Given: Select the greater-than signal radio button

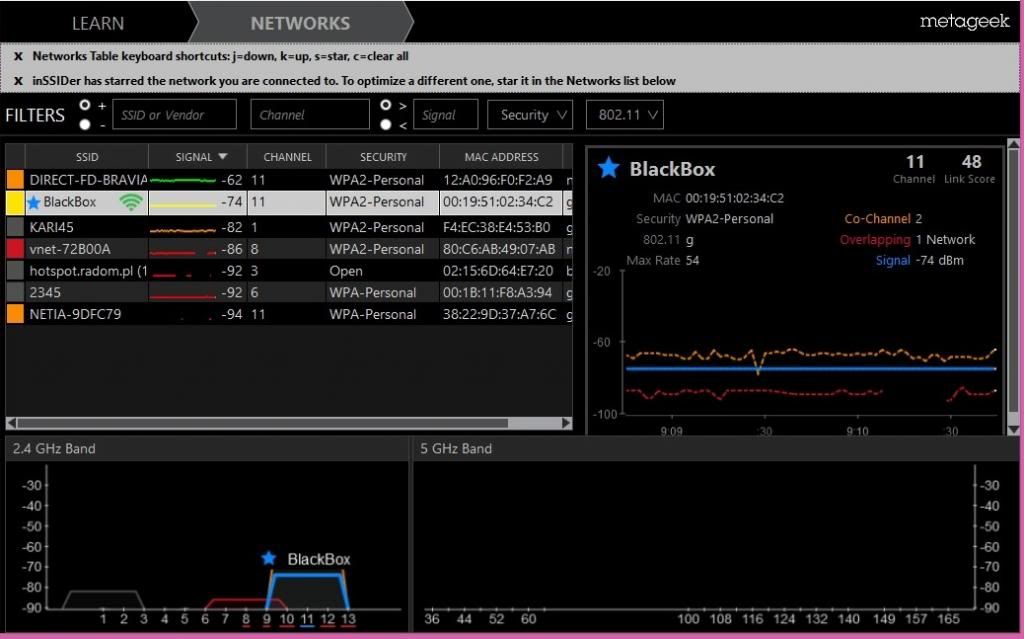Looking at the screenshot, I should tap(386, 105).
